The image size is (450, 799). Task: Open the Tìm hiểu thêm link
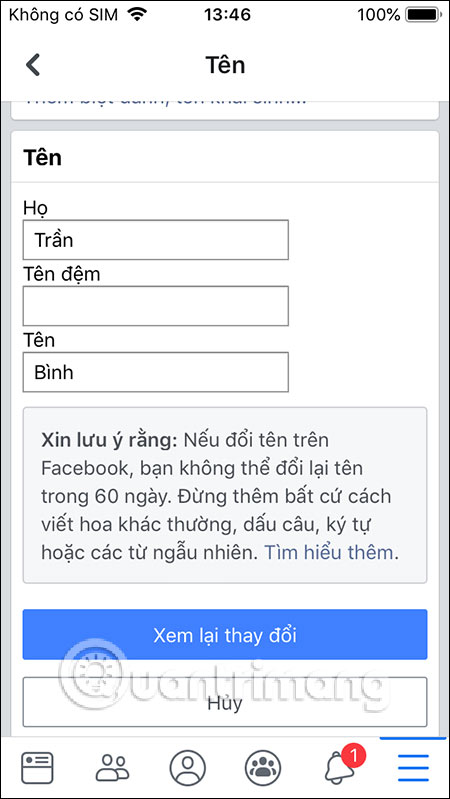point(329,552)
